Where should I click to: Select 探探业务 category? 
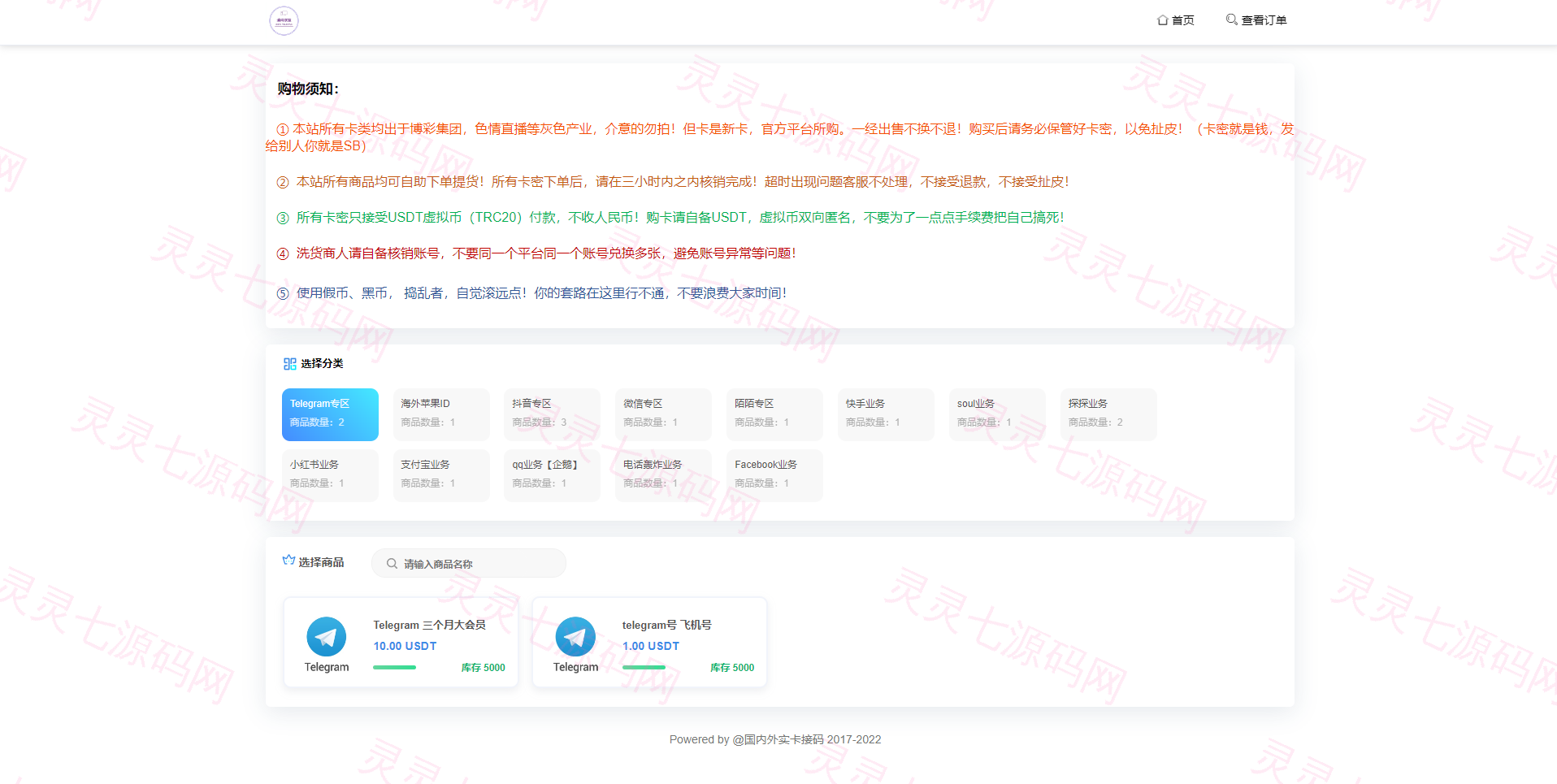(1108, 414)
